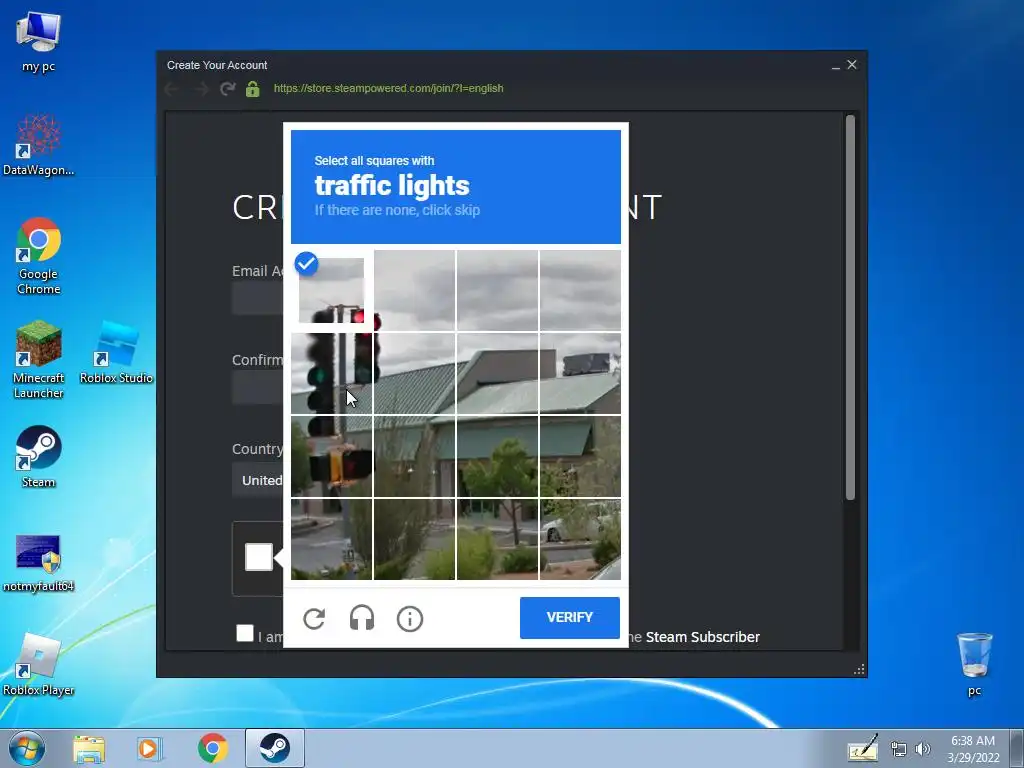Click the Steam taskbar button
Viewport: 1024px width, 768px height.
click(x=275, y=748)
